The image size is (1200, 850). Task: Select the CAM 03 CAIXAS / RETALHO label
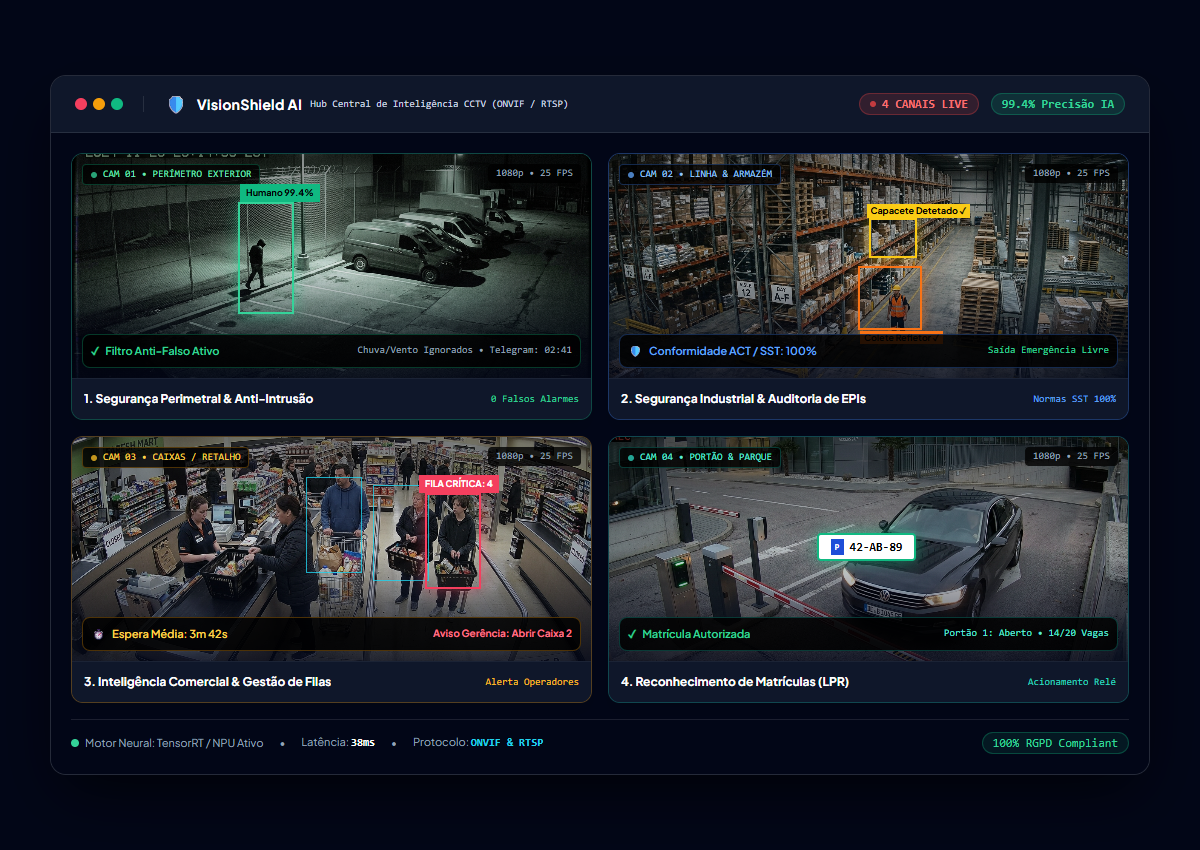click(x=166, y=457)
